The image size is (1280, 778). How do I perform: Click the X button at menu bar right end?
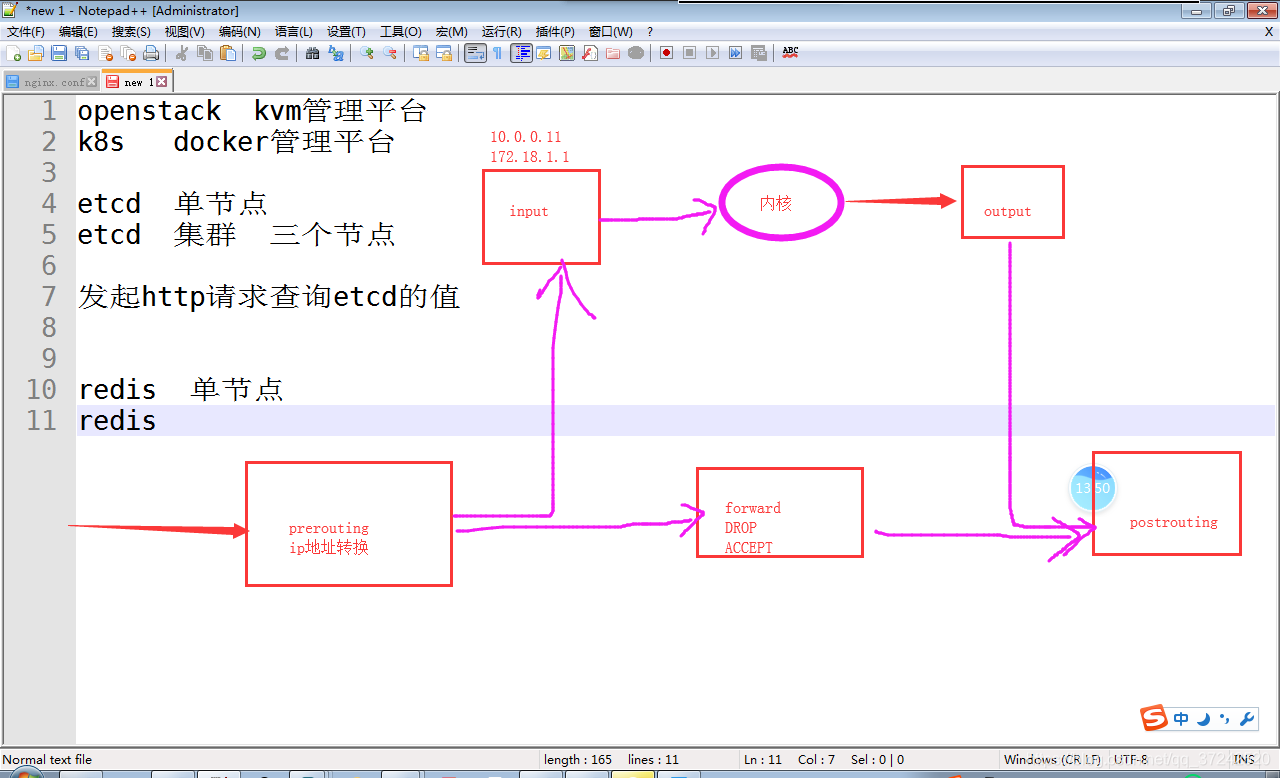(1269, 32)
